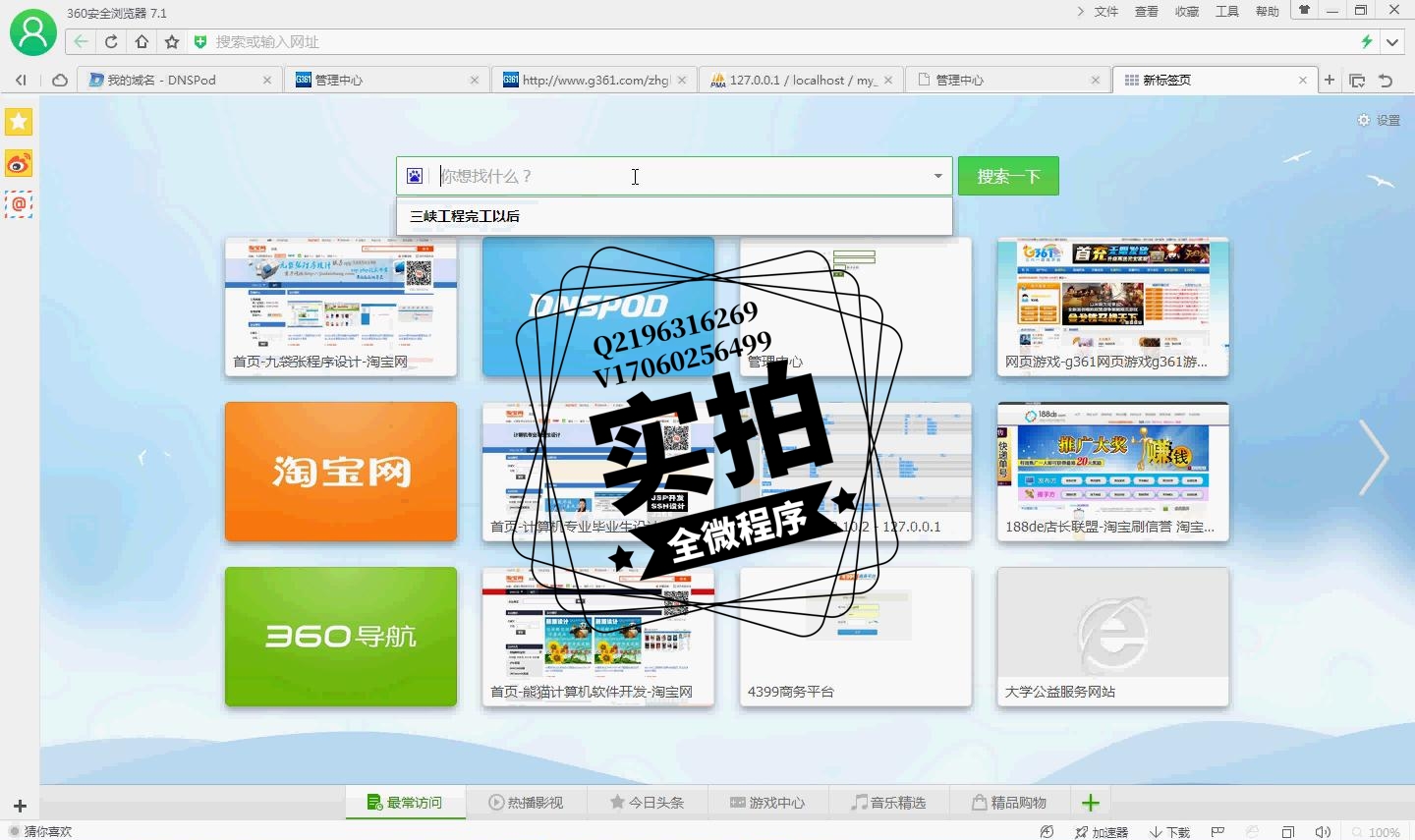Select the 热播影视 bottom tab

(526, 803)
